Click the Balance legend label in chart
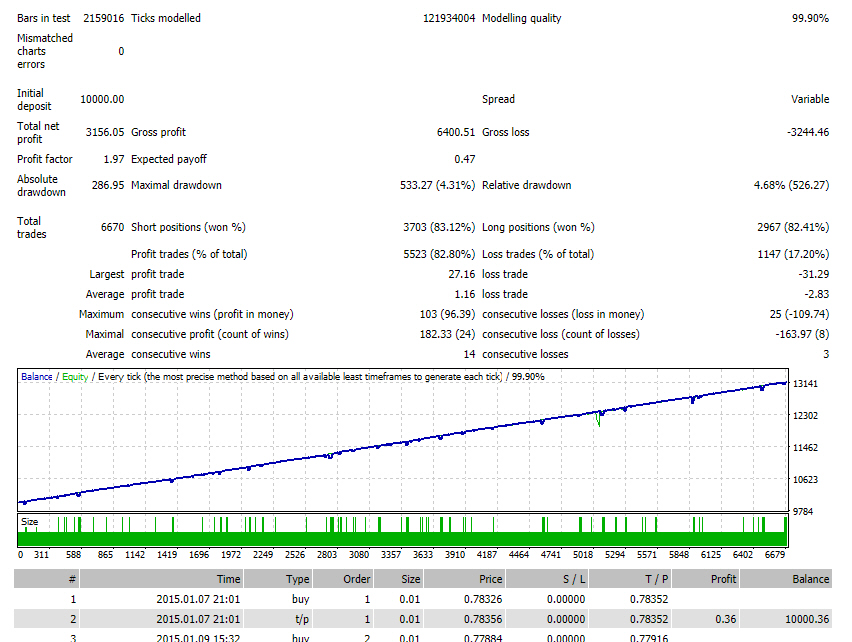The image size is (852, 642). pyautogui.click(x=37, y=377)
